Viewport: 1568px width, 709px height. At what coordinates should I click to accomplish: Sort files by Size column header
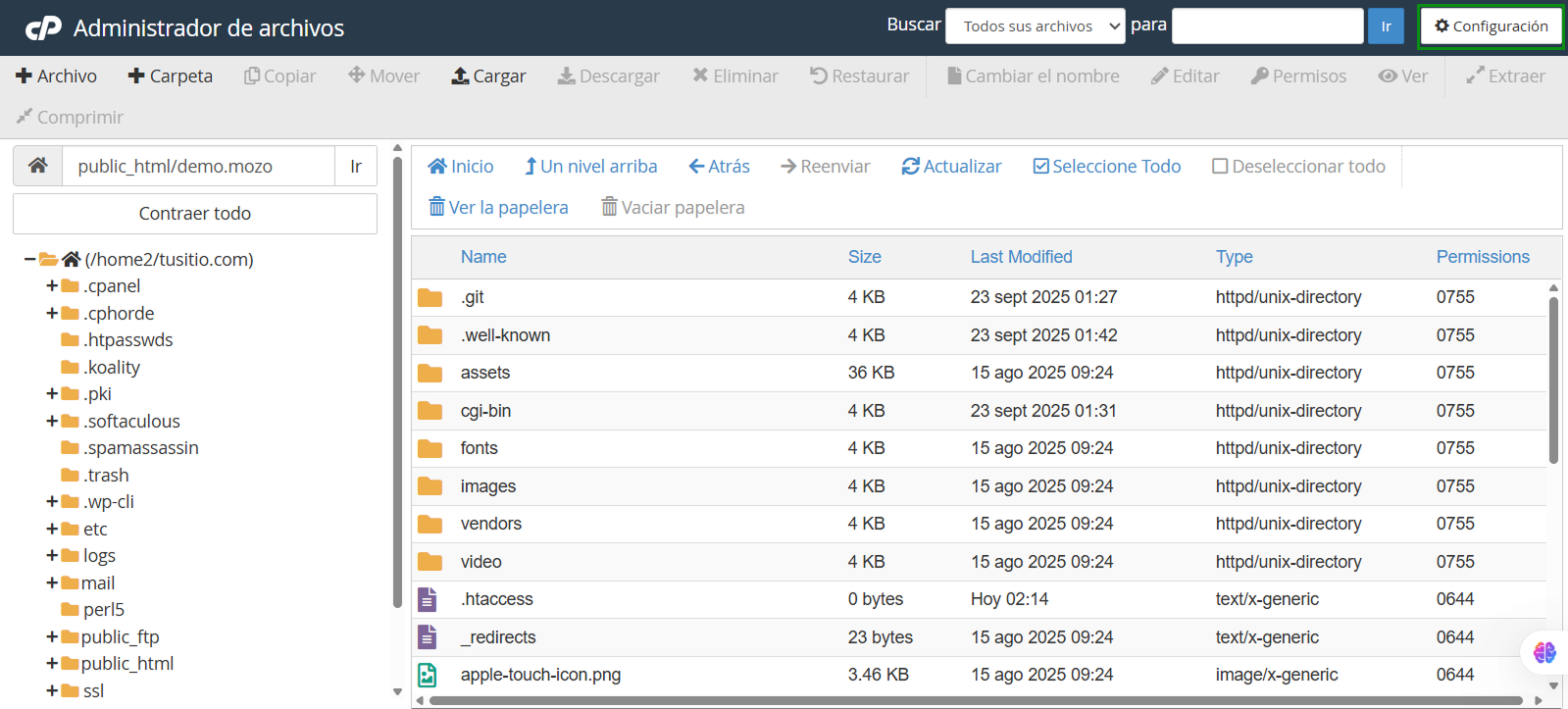tap(864, 257)
